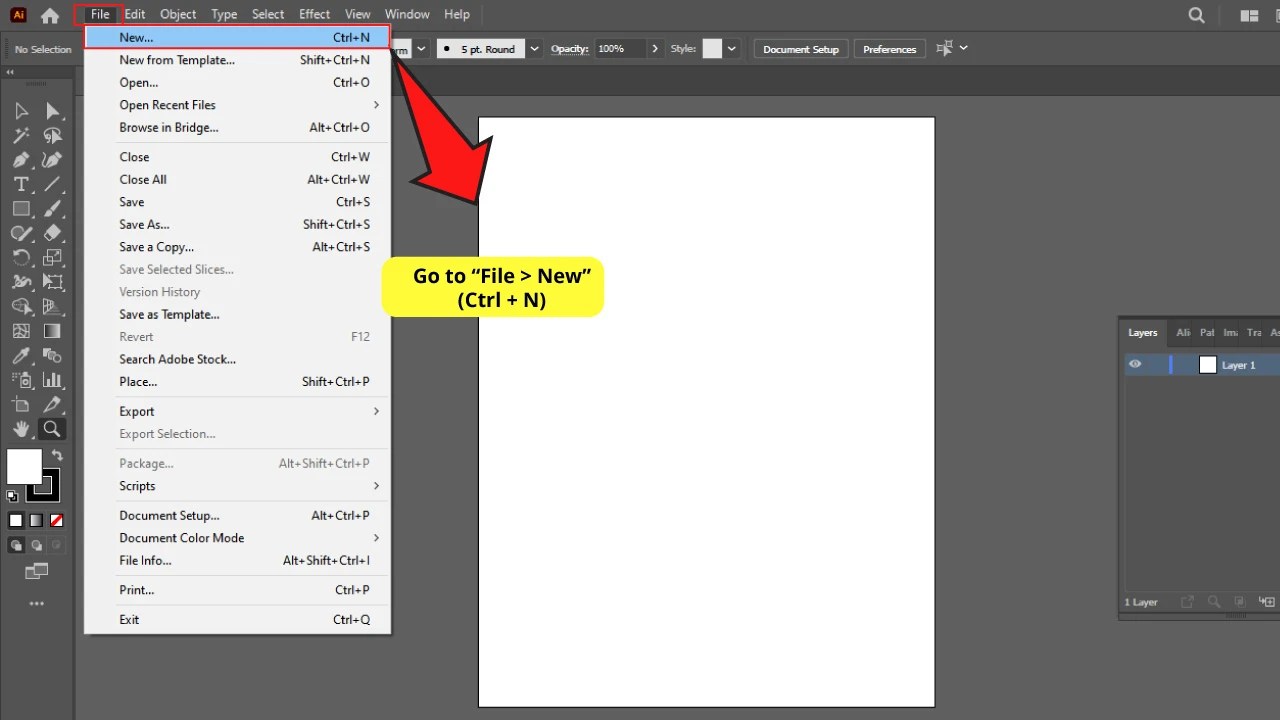Select the Gradient tool
The height and width of the screenshot is (720, 1280).
point(53,330)
